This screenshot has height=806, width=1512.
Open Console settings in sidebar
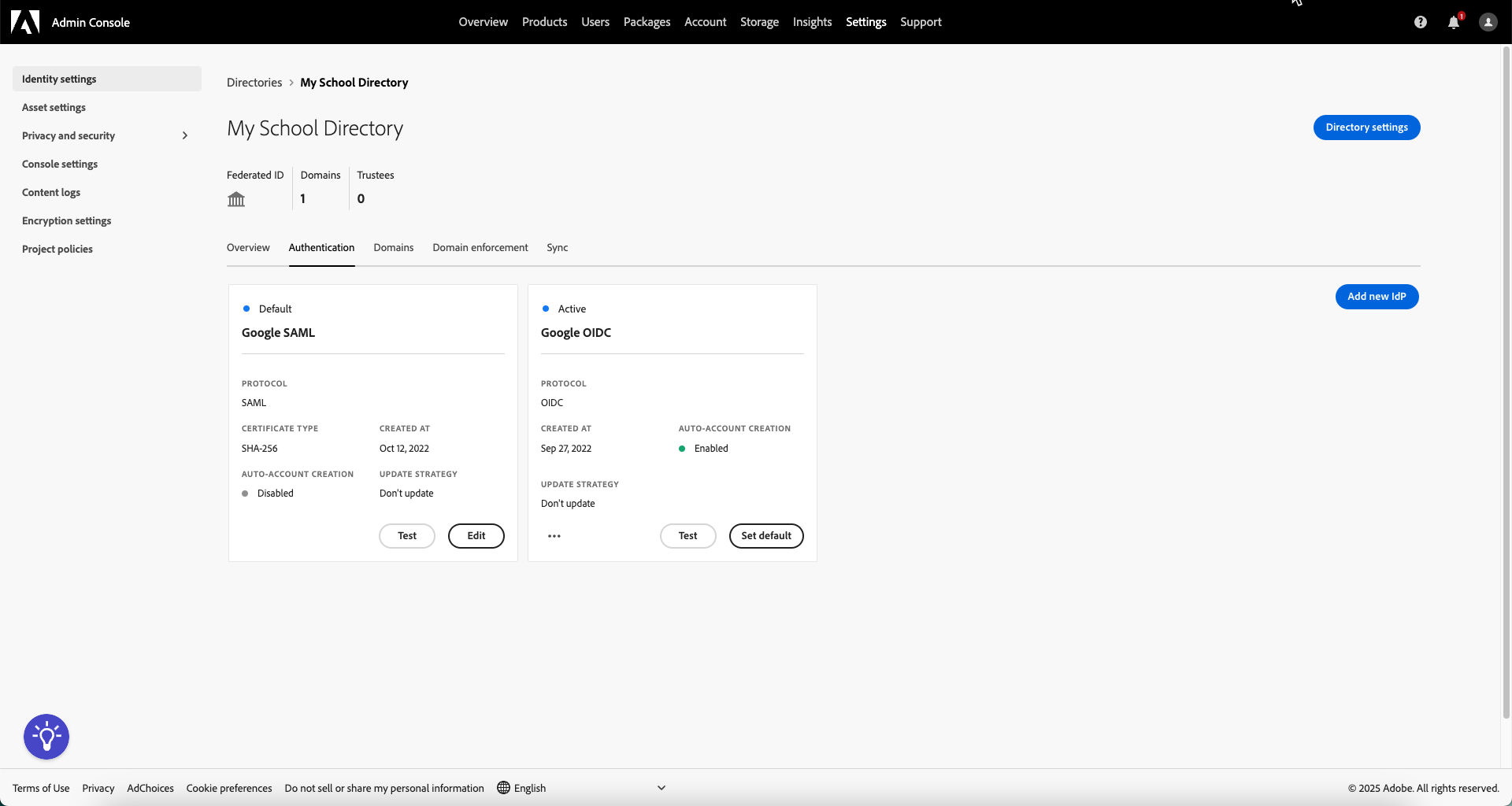tap(107, 164)
